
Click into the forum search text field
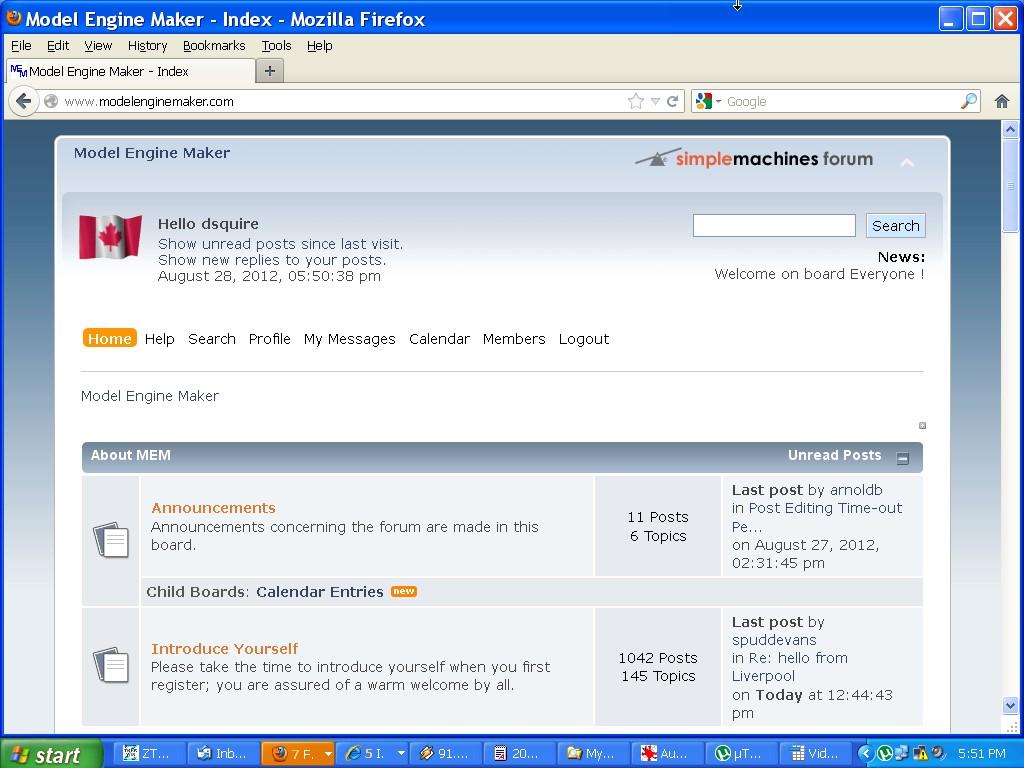tap(774, 225)
